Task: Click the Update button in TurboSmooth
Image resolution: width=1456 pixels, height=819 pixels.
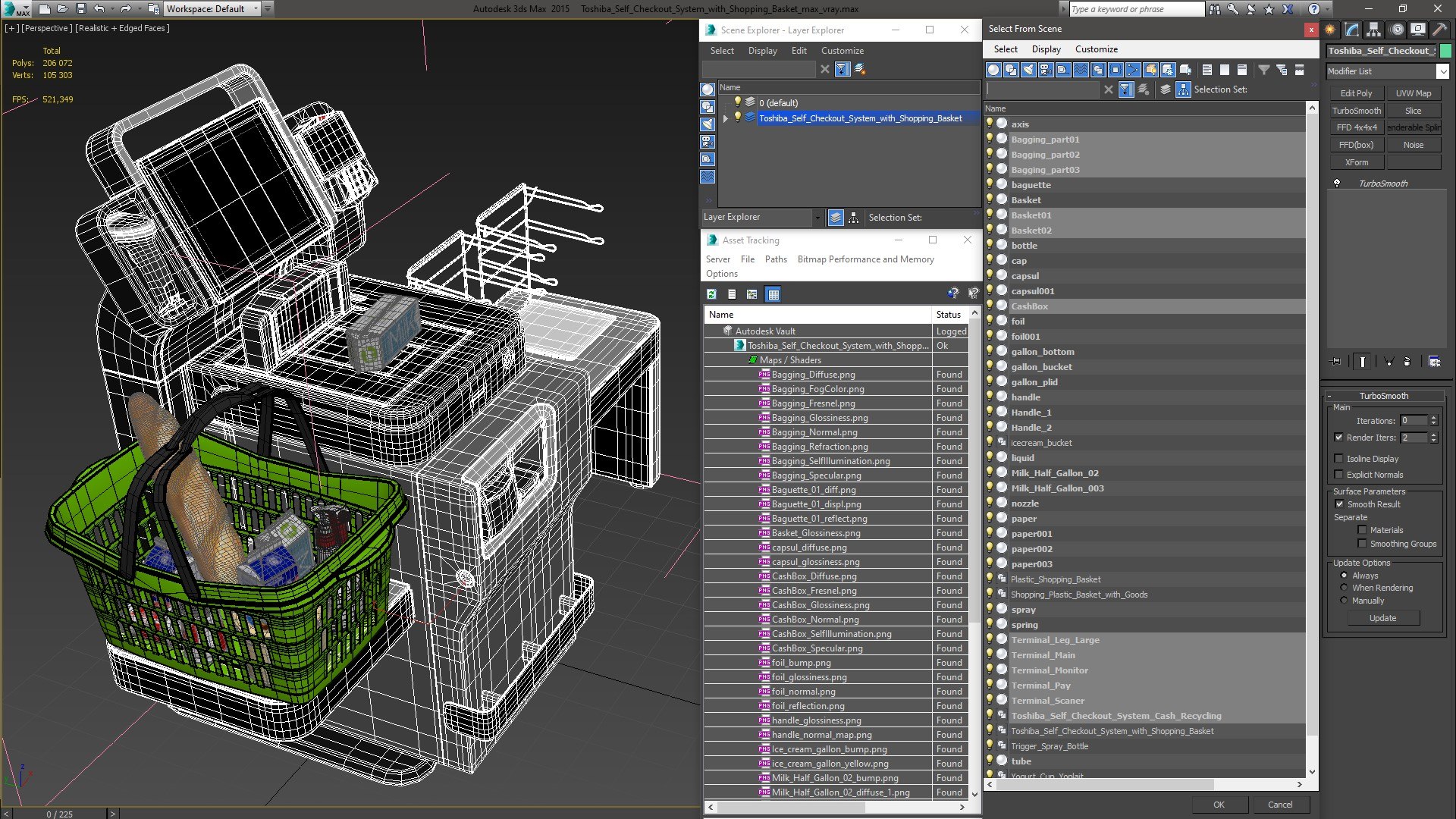Action: tap(1382, 618)
